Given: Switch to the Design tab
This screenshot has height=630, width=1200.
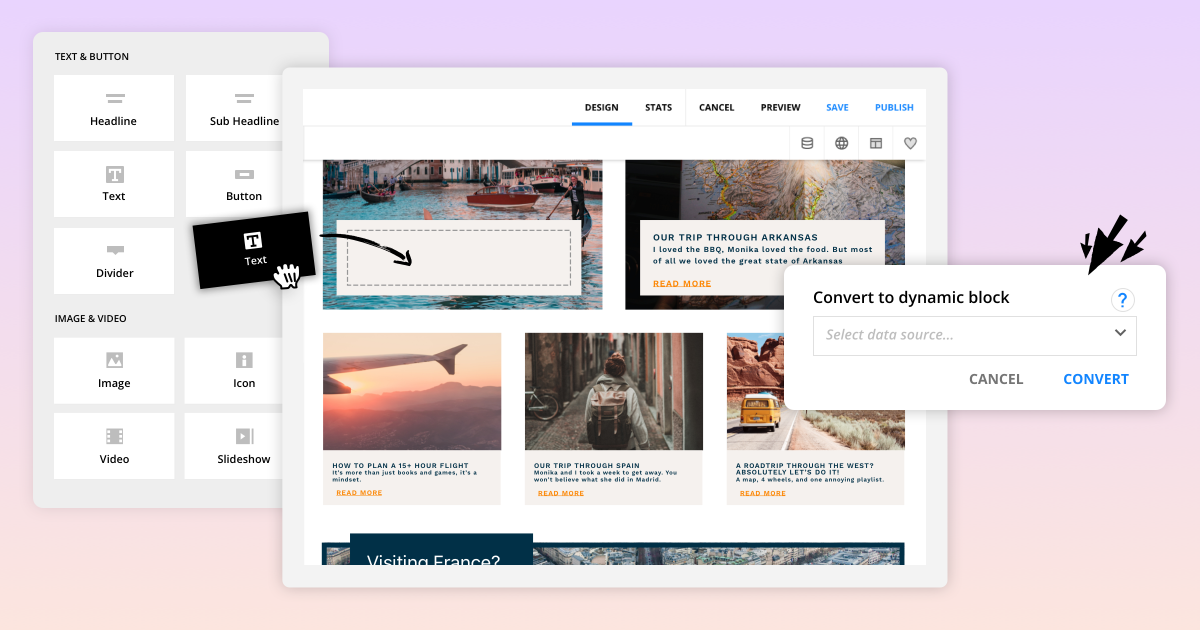Looking at the screenshot, I should tap(601, 107).
